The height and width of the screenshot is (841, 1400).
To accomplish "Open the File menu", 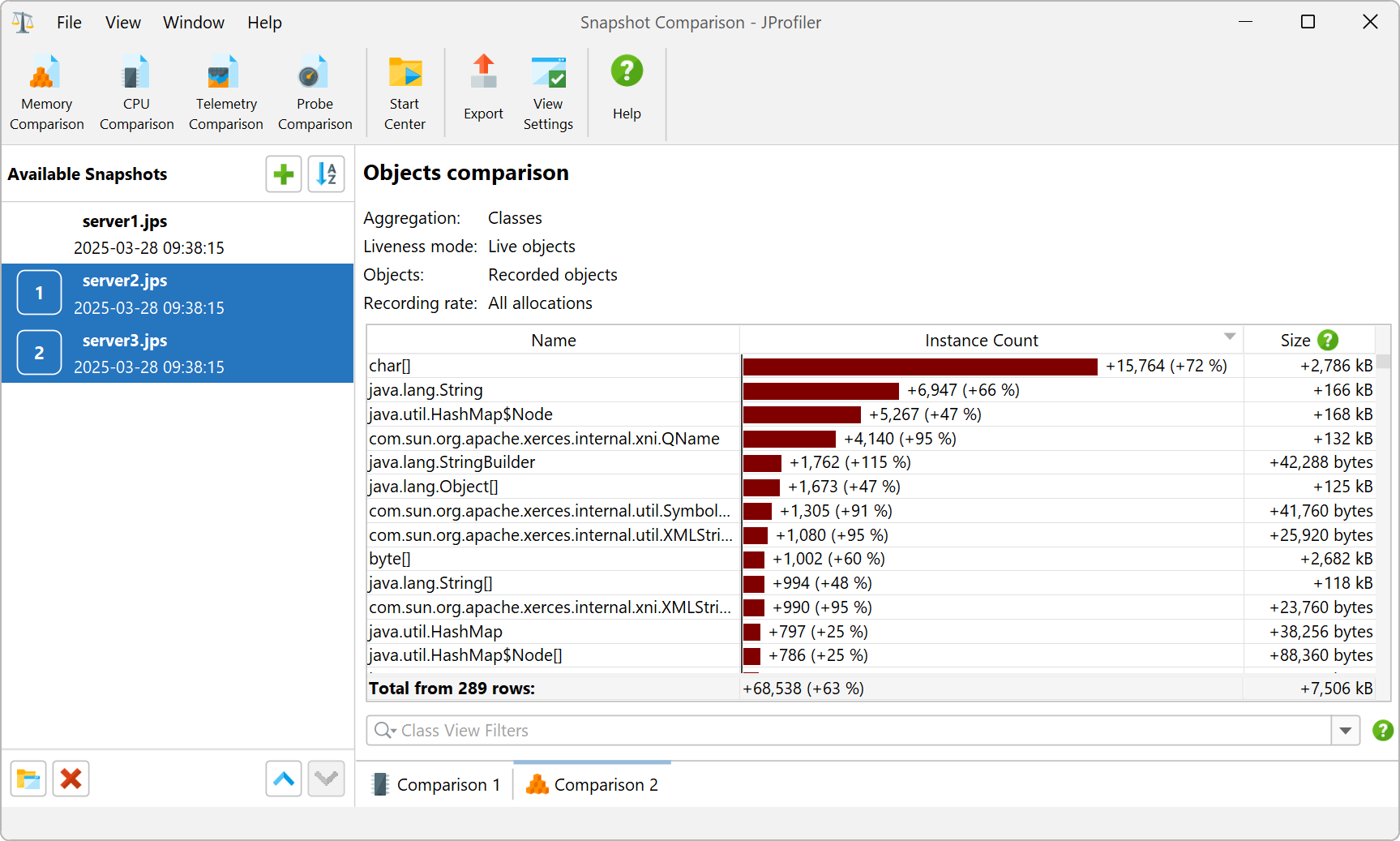I will [69, 23].
